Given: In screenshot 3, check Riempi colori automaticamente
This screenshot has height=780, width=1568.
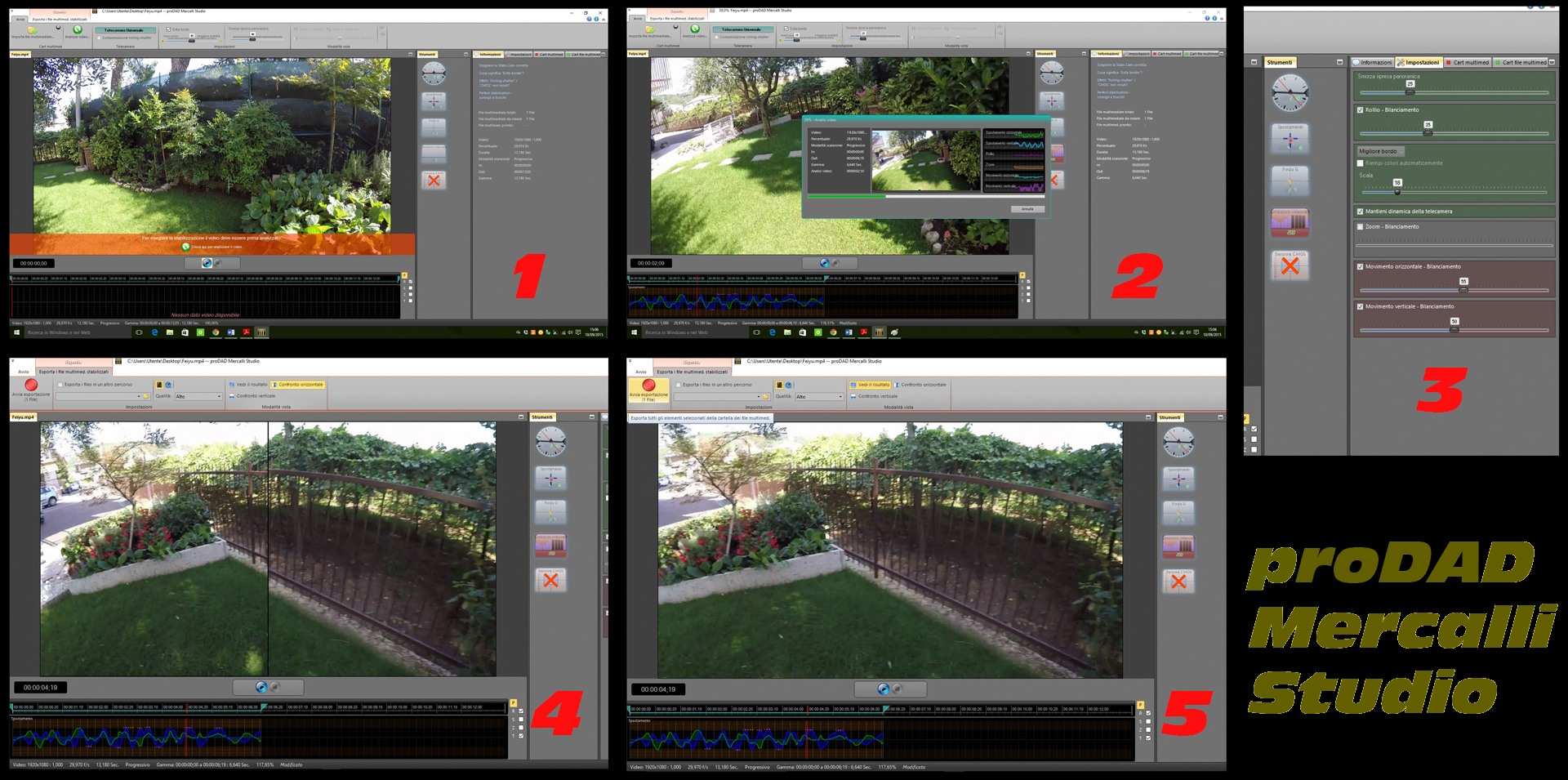Looking at the screenshot, I should (1361, 163).
